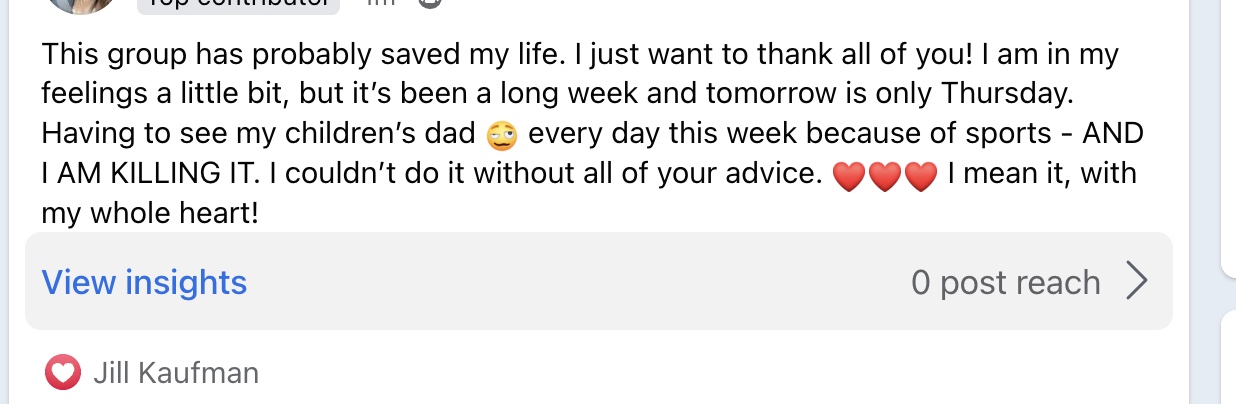Open the post's 1m timestamp link
Image resolution: width=1236 pixels, height=404 pixels.
click(382, 4)
